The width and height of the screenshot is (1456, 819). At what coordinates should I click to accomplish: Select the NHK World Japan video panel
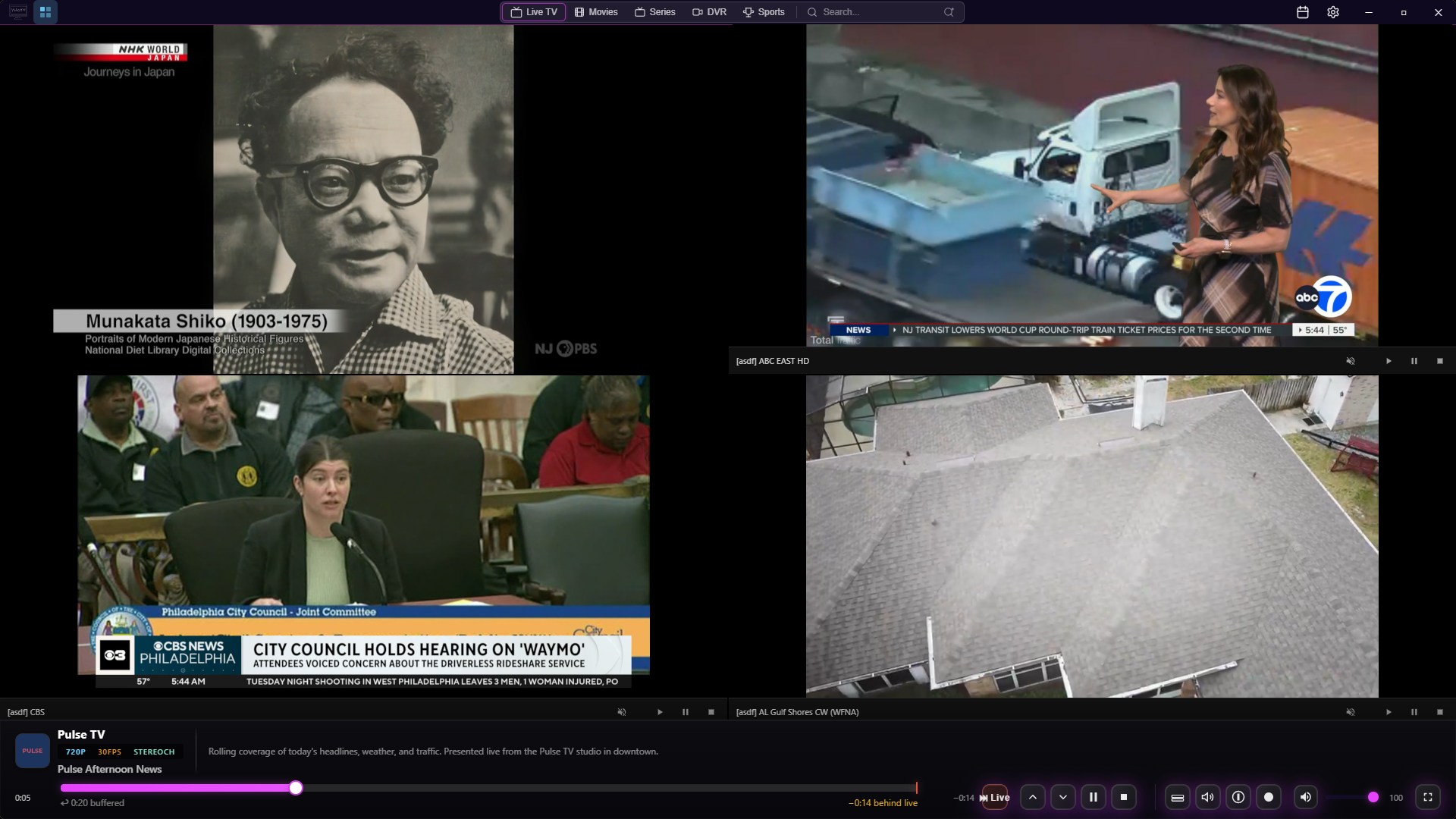click(364, 199)
